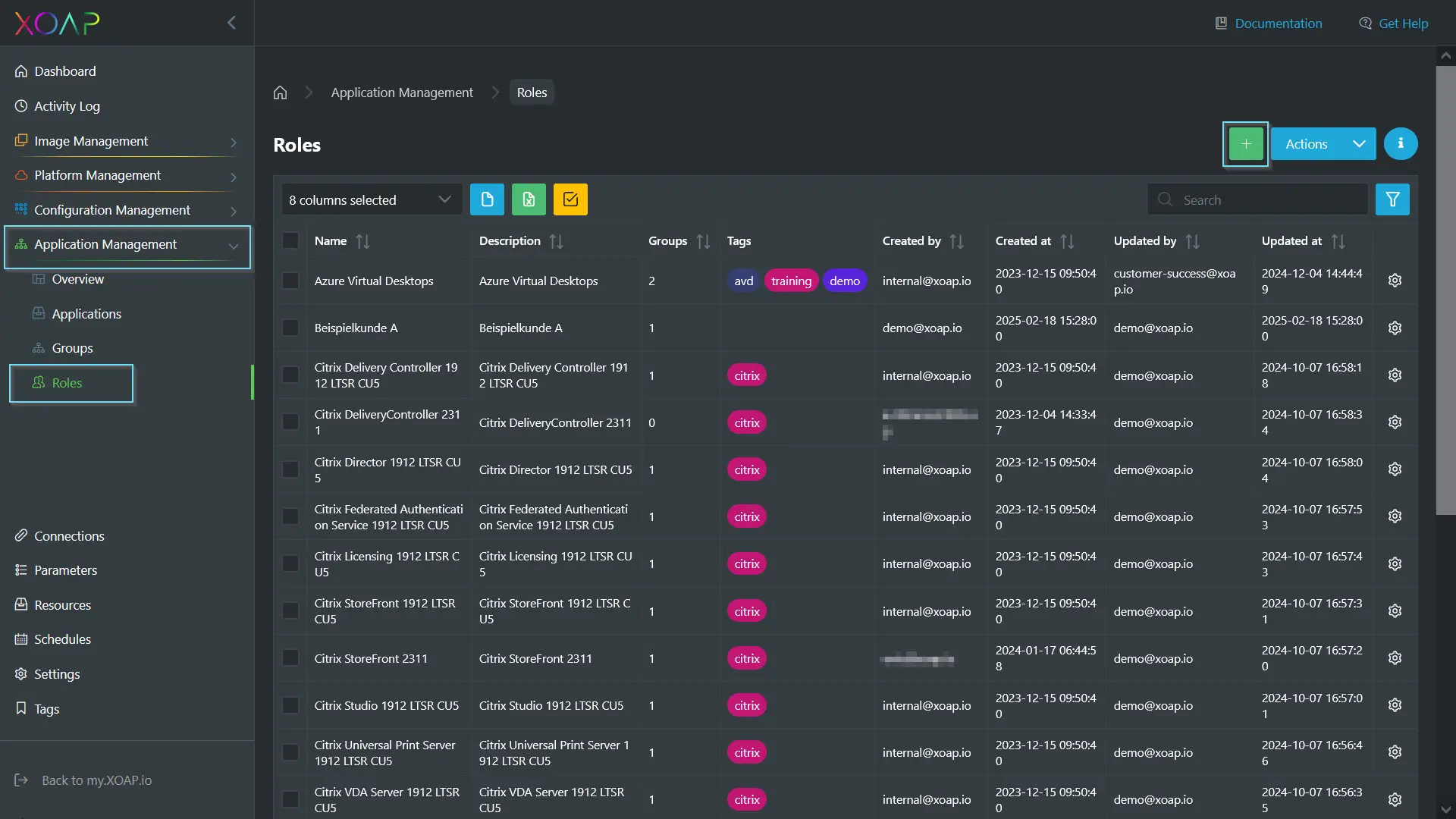Screen dimensions: 1456x819
Task: Click Back to my.XOAP.io
Action: point(96,780)
